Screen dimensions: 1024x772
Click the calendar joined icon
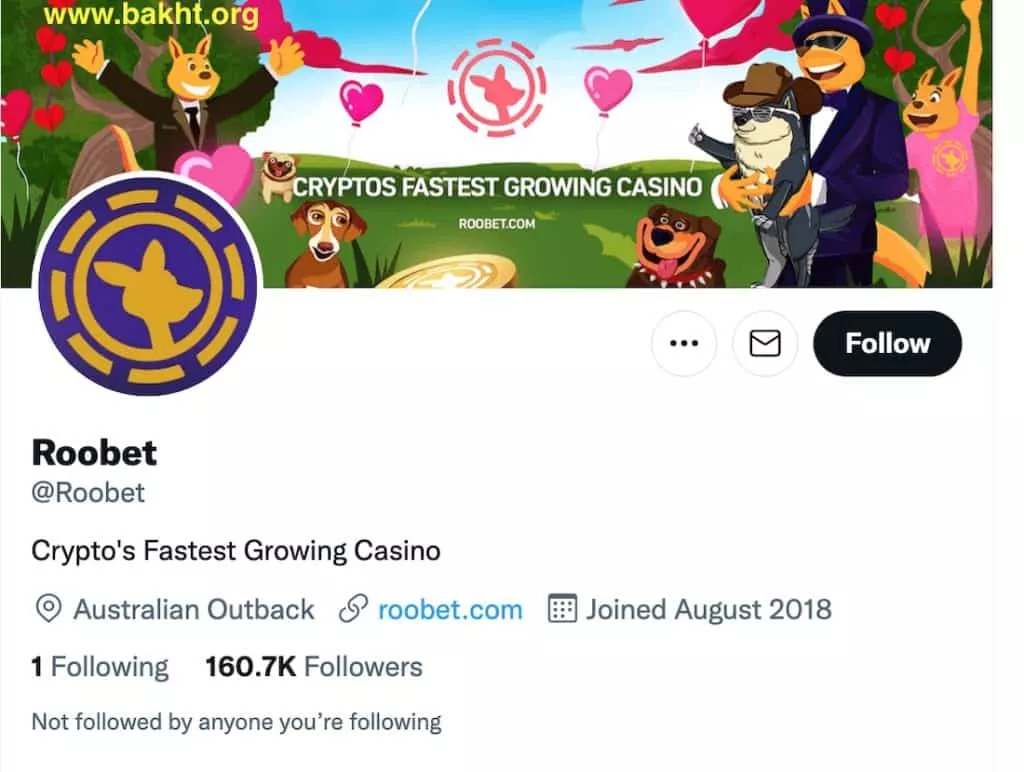pyautogui.click(x=562, y=609)
